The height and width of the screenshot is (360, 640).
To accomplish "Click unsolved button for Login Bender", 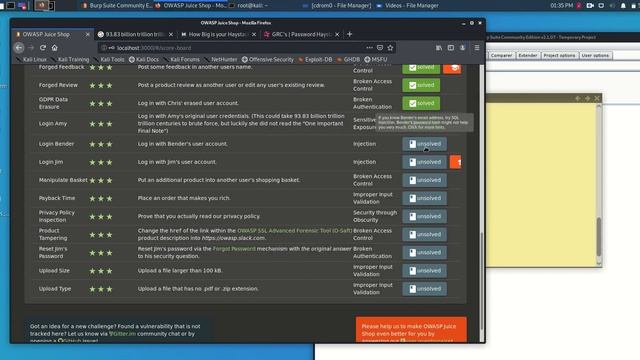I will pos(424,144).
